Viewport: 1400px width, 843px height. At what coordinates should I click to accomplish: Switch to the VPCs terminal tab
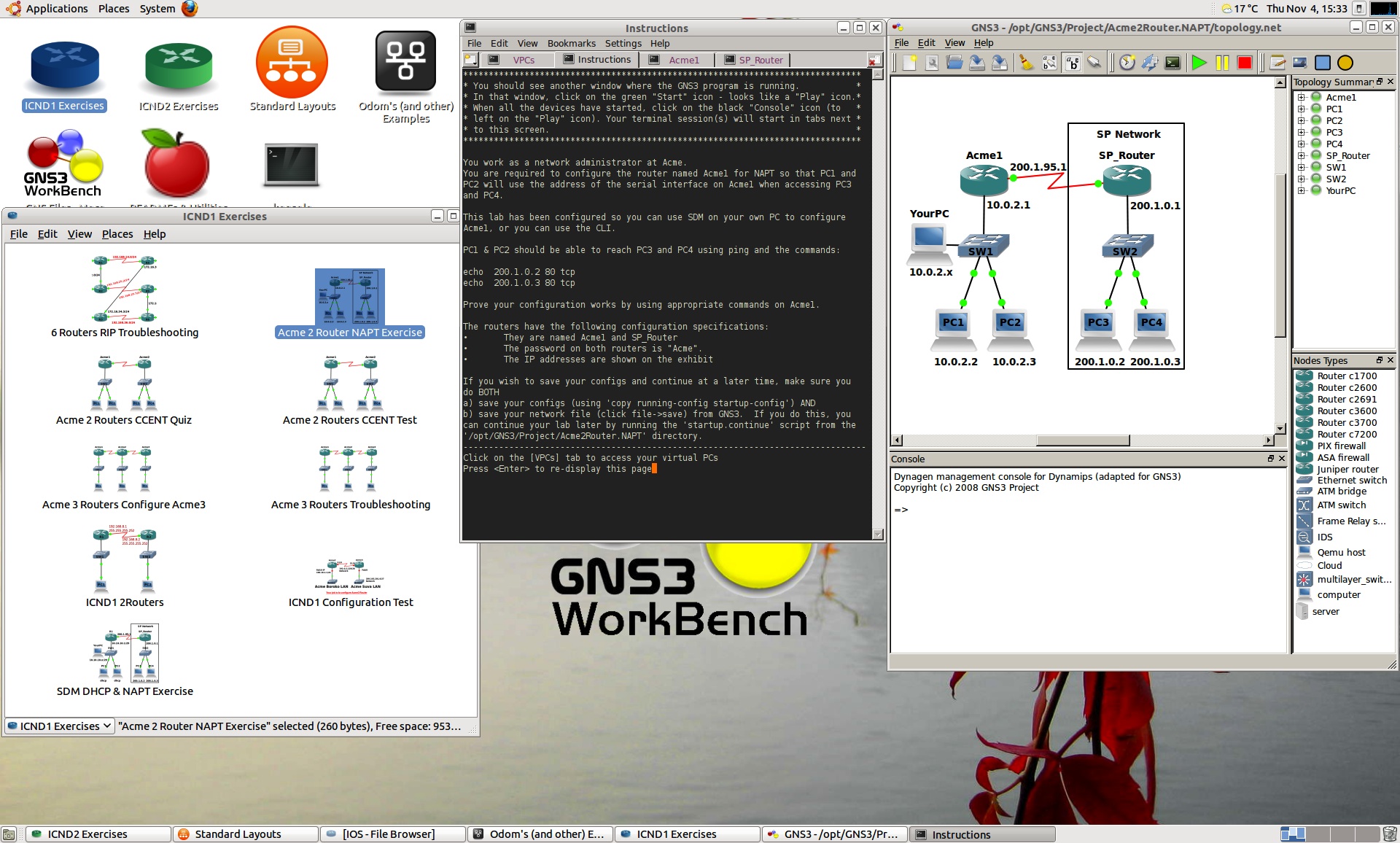523,60
